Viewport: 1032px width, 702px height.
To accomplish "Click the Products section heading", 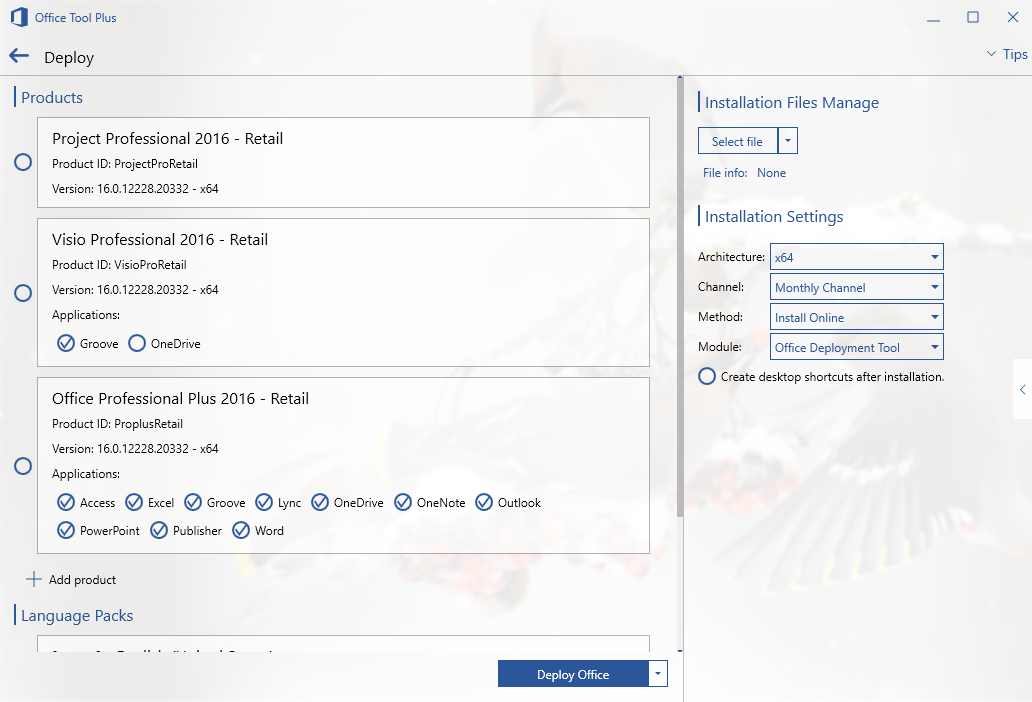I will (52, 97).
